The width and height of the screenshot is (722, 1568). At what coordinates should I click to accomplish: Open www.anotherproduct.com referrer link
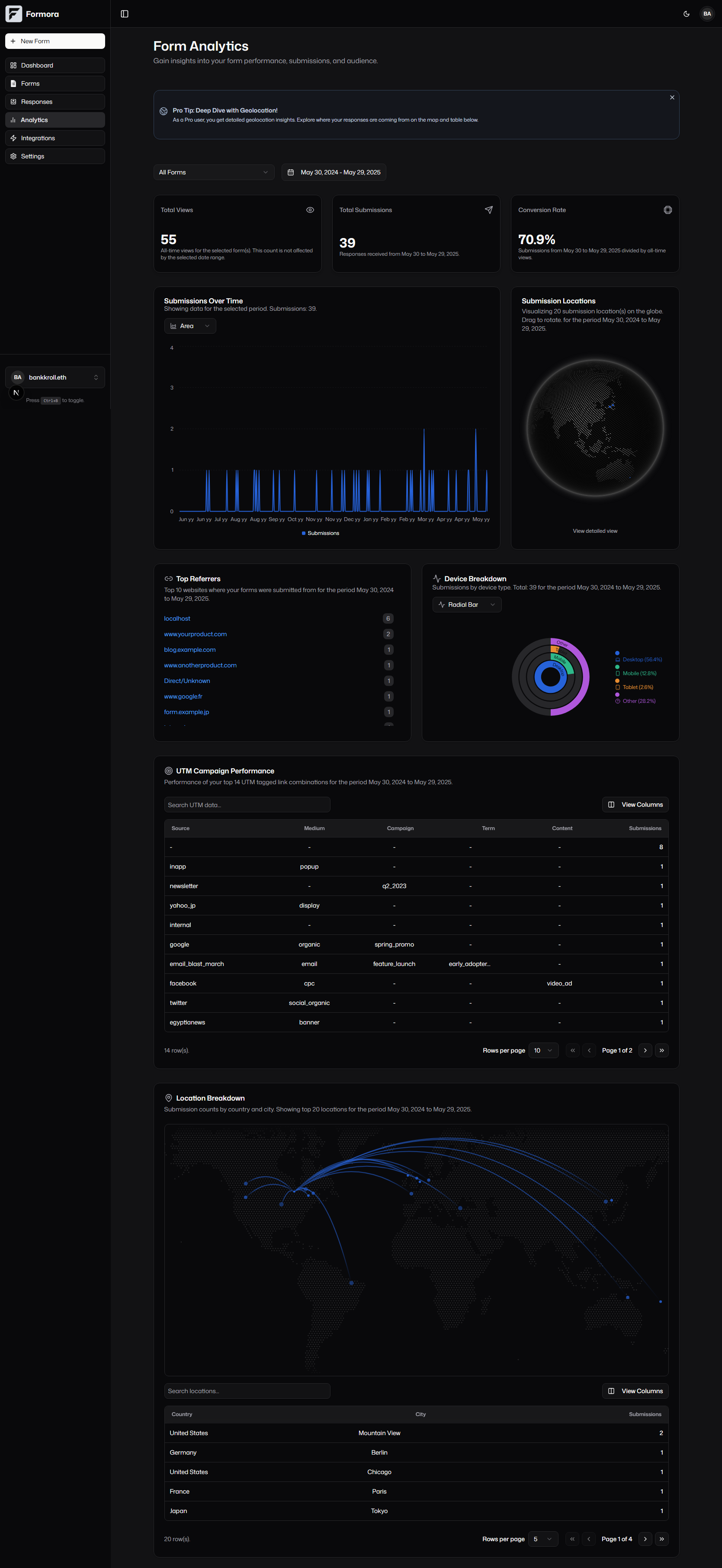pos(200,665)
